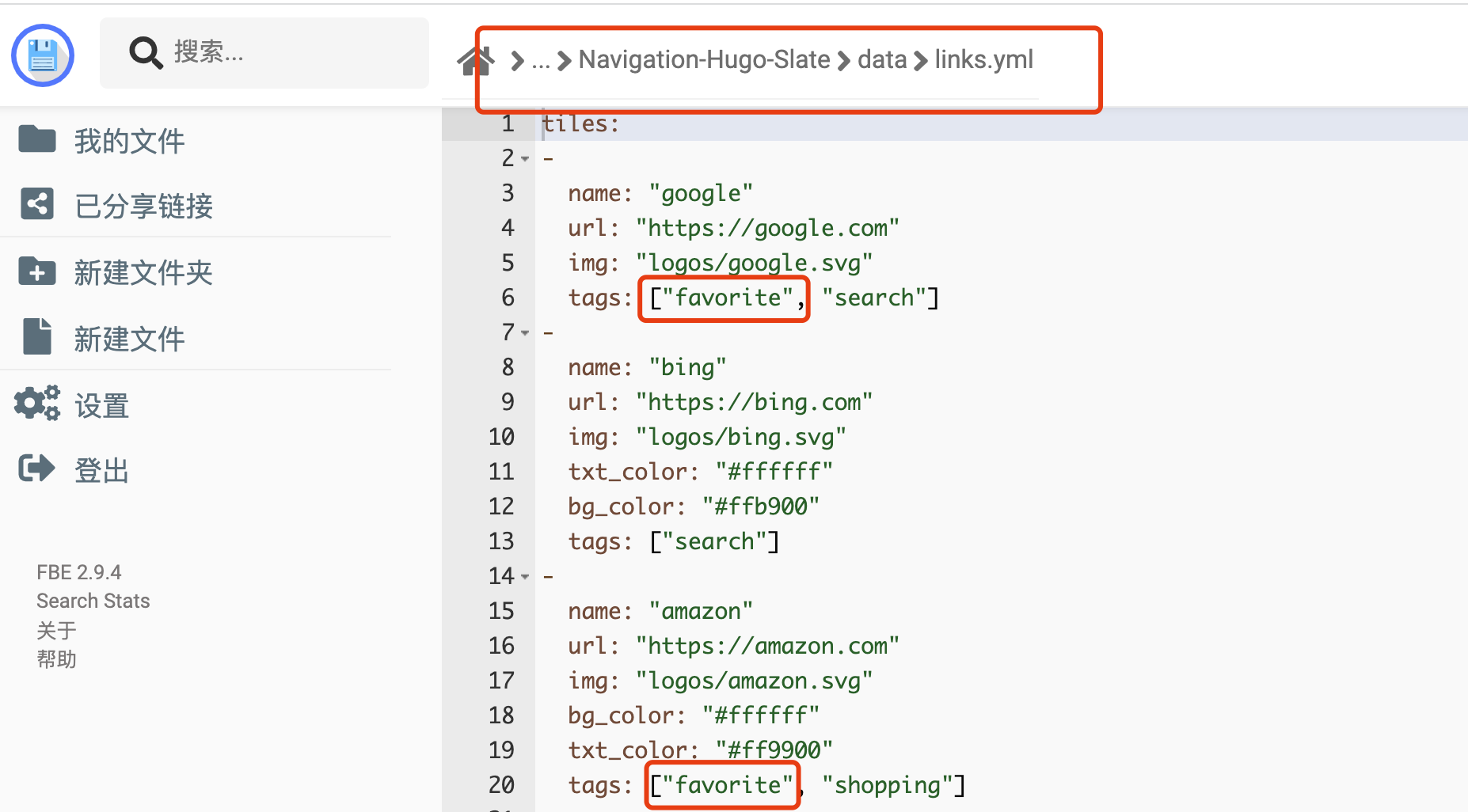
Task: Click the 新建文件 file icon
Action: coord(37,337)
